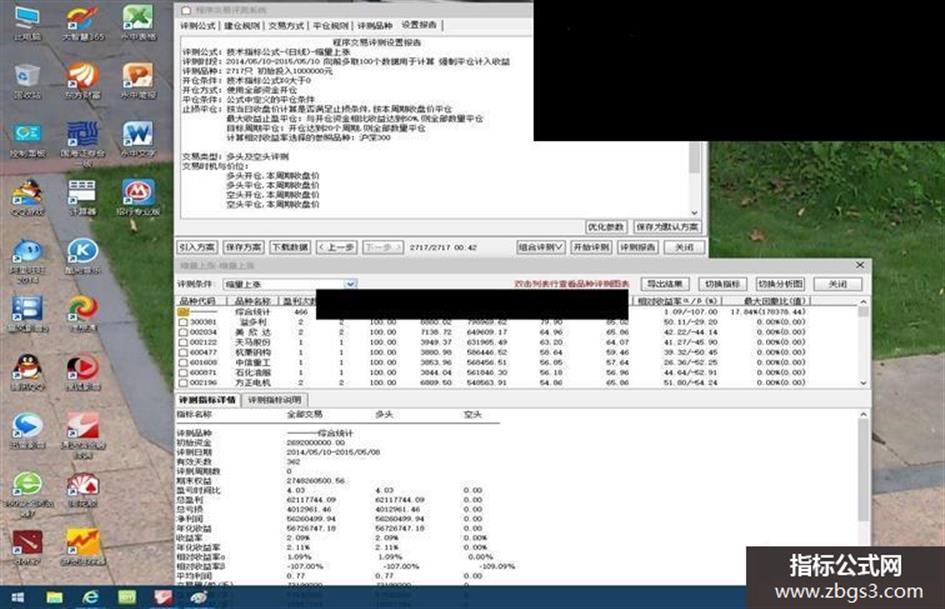Screen dimensions: 945x609
Task: Launch the Kugou music K icon
Action: pyautogui.click(x=83, y=256)
